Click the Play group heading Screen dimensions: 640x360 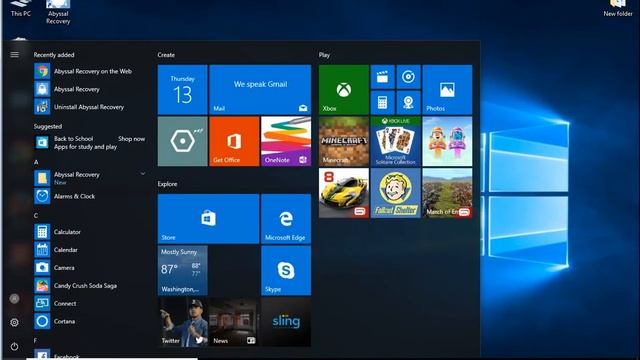click(324, 55)
